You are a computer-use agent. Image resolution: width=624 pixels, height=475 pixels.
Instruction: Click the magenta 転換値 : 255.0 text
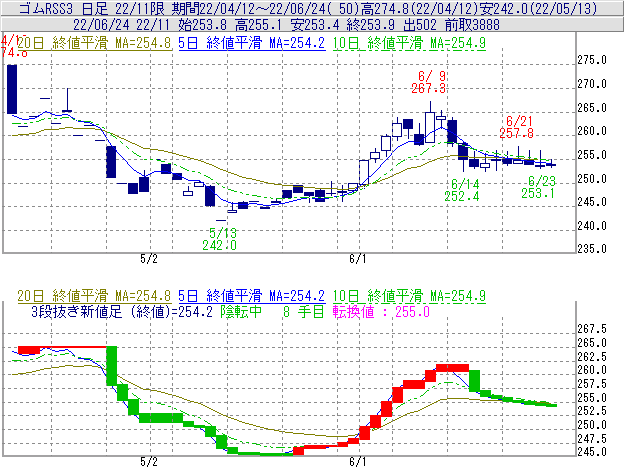click(381, 311)
